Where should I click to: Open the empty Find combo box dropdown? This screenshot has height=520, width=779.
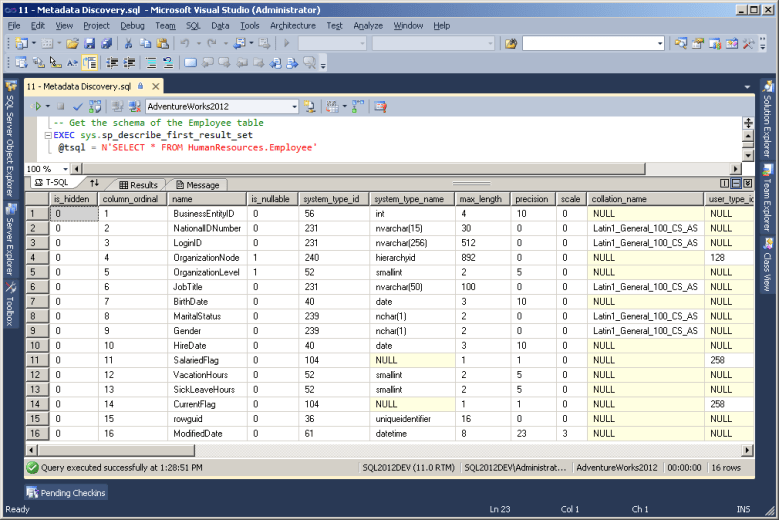click(660, 44)
